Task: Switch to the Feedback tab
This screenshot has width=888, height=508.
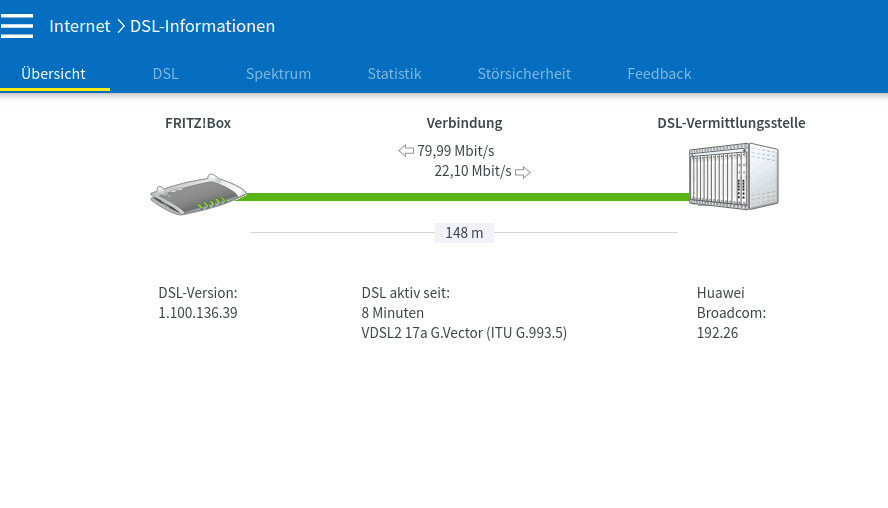Action: (659, 74)
